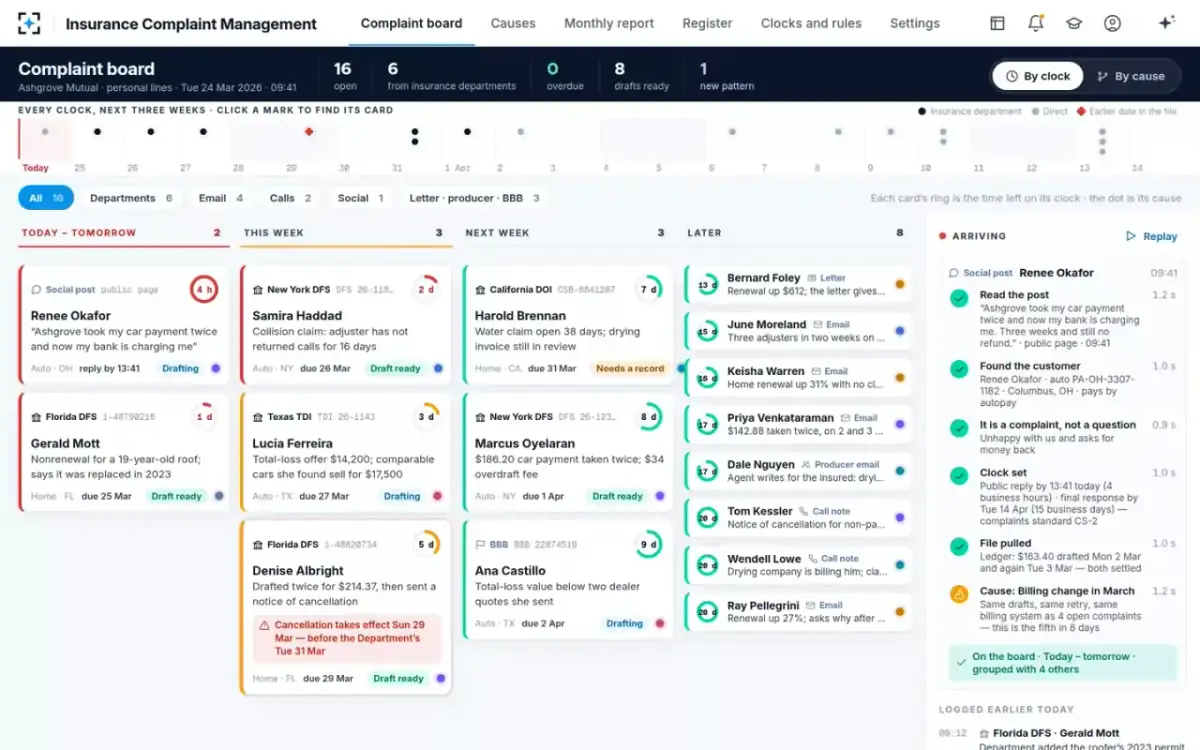This screenshot has height=750, width=1200.
Task: Open the Complaint board tab
Action: tap(411, 23)
